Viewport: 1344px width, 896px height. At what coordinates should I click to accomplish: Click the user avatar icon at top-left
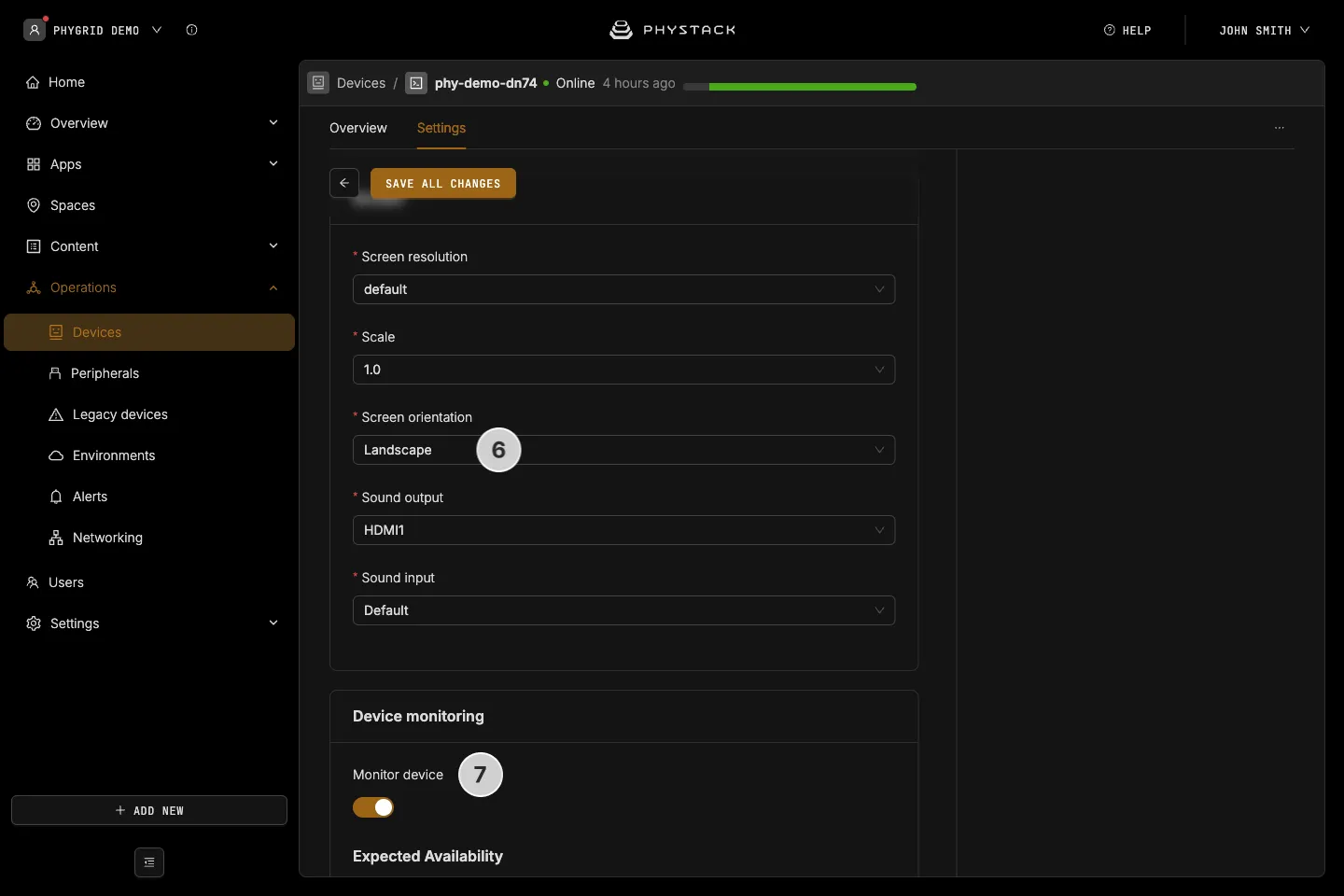coord(35,30)
